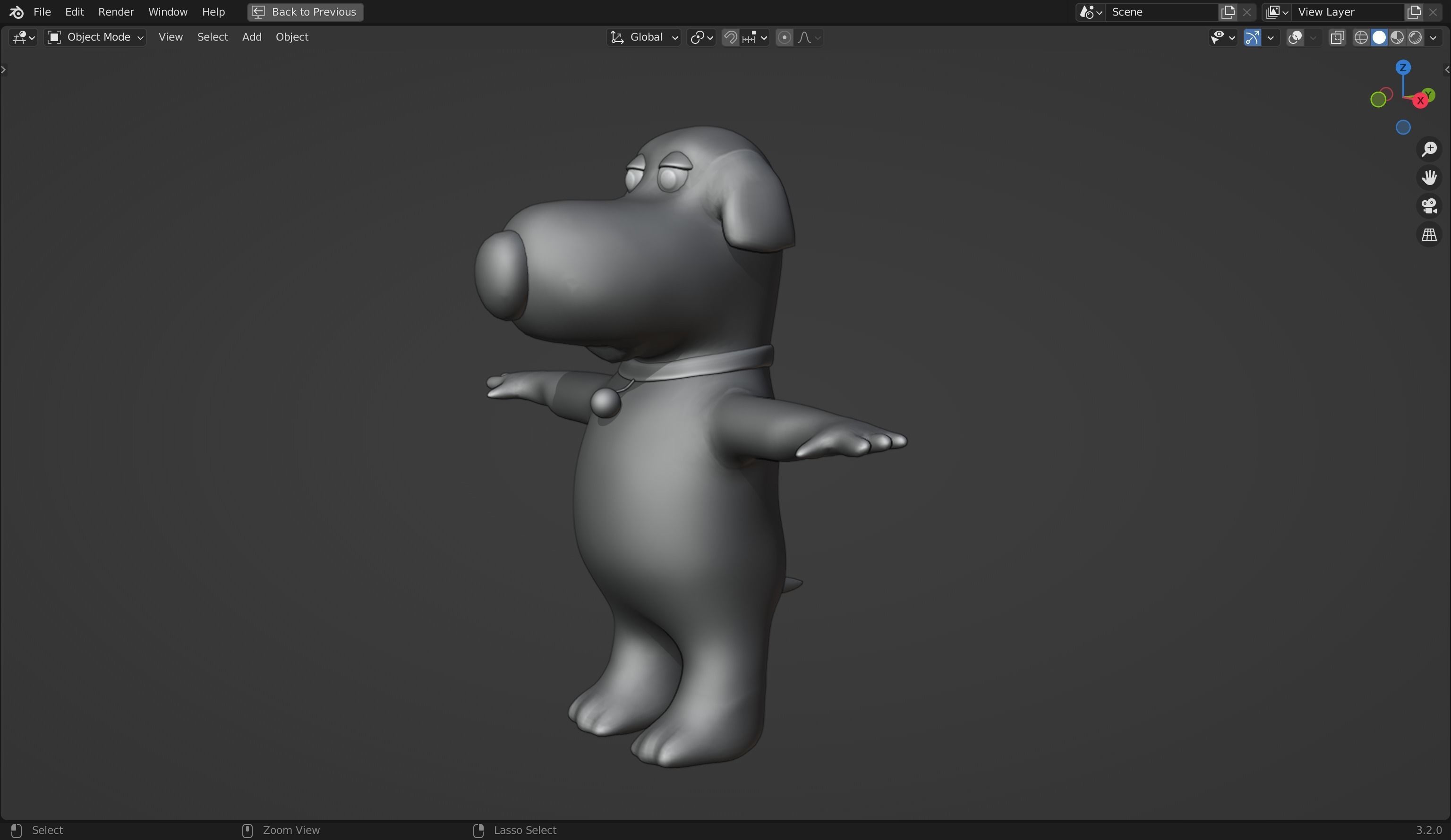Expand the left toolbar arrow

tap(3, 70)
